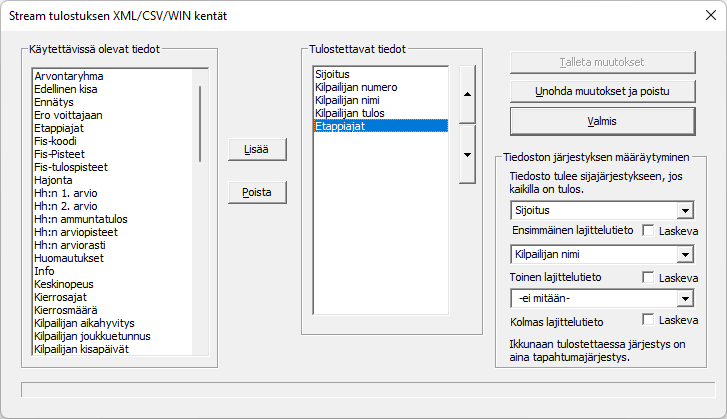Select Fis-Pisteet in available fields list

pyautogui.click(x=58, y=154)
